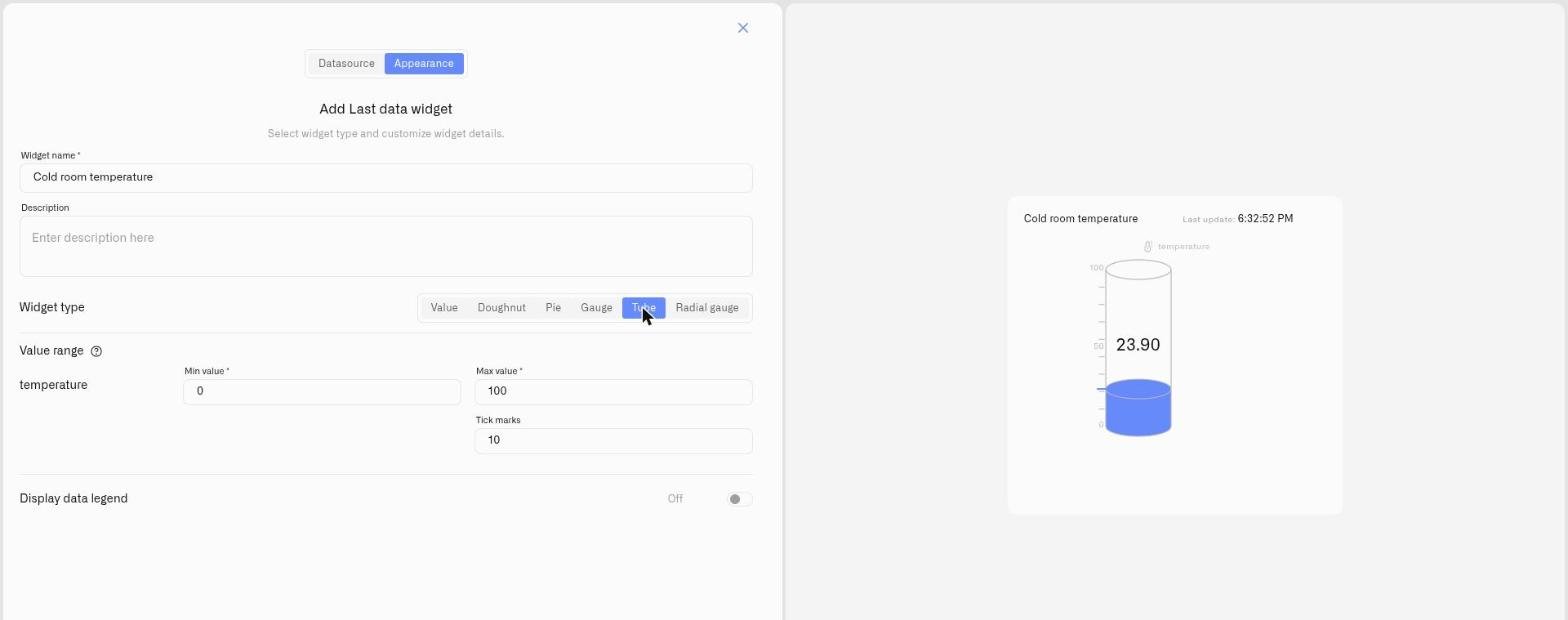Choose the Pie widget type
Screen dimensions: 1568x620
tap(553, 308)
